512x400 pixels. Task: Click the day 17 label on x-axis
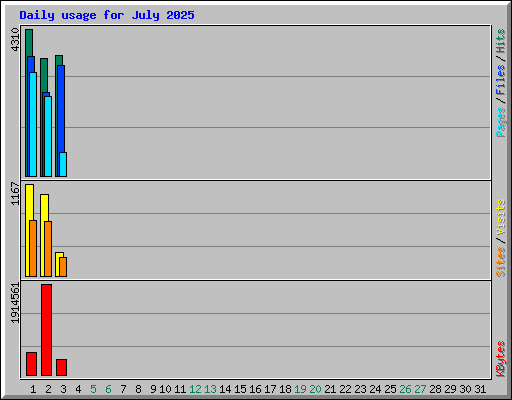[x=270, y=389]
